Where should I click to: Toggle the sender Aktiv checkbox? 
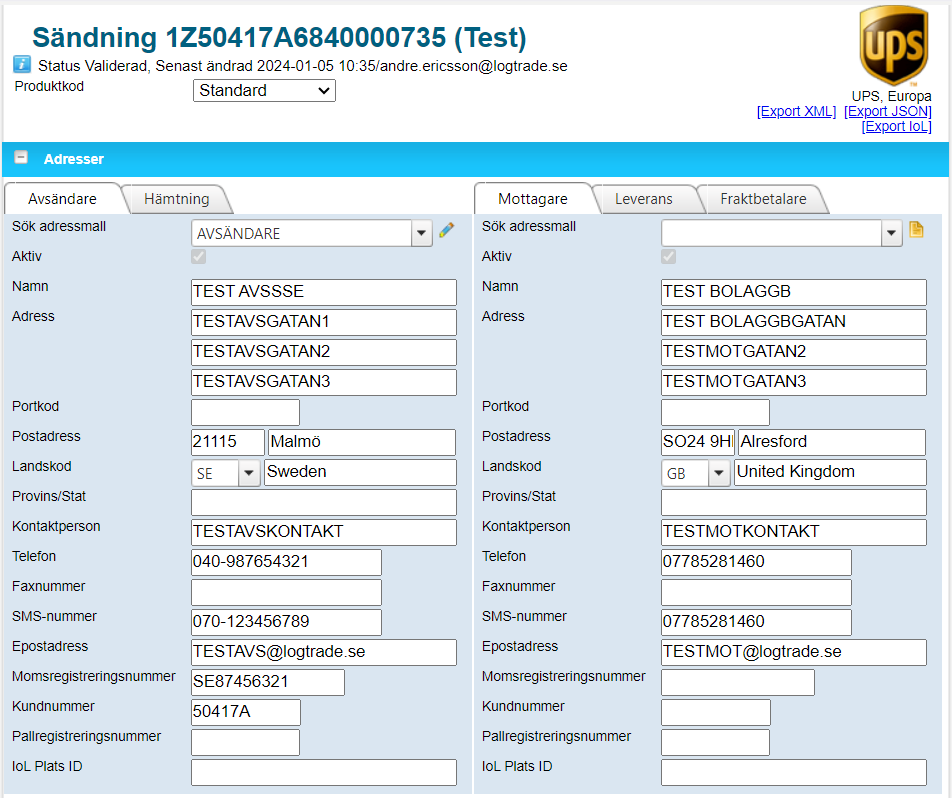pyautogui.click(x=199, y=257)
